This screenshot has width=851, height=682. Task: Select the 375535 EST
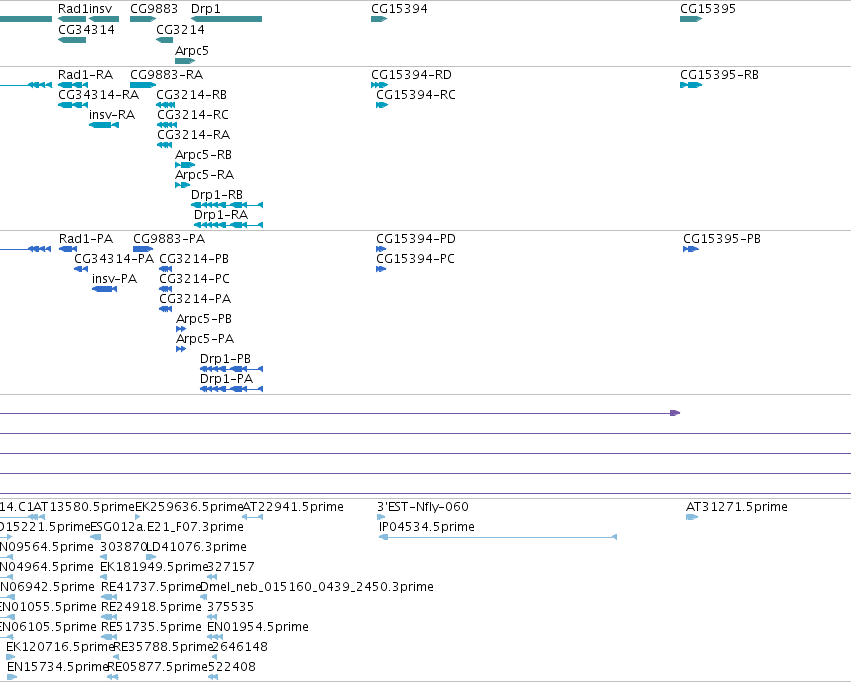click(231, 607)
